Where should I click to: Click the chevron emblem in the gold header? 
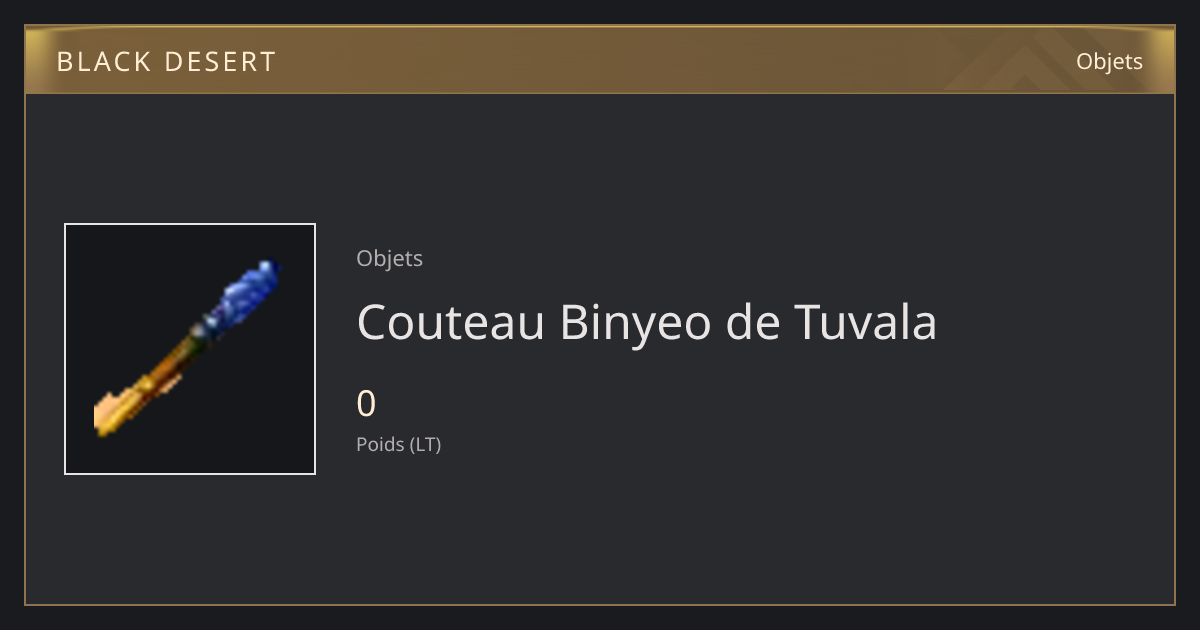click(x=1010, y=62)
